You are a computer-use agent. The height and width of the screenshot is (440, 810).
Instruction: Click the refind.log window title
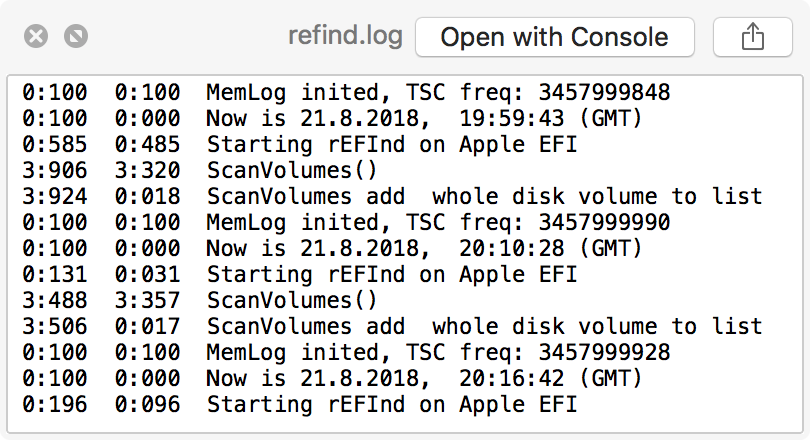click(345, 38)
